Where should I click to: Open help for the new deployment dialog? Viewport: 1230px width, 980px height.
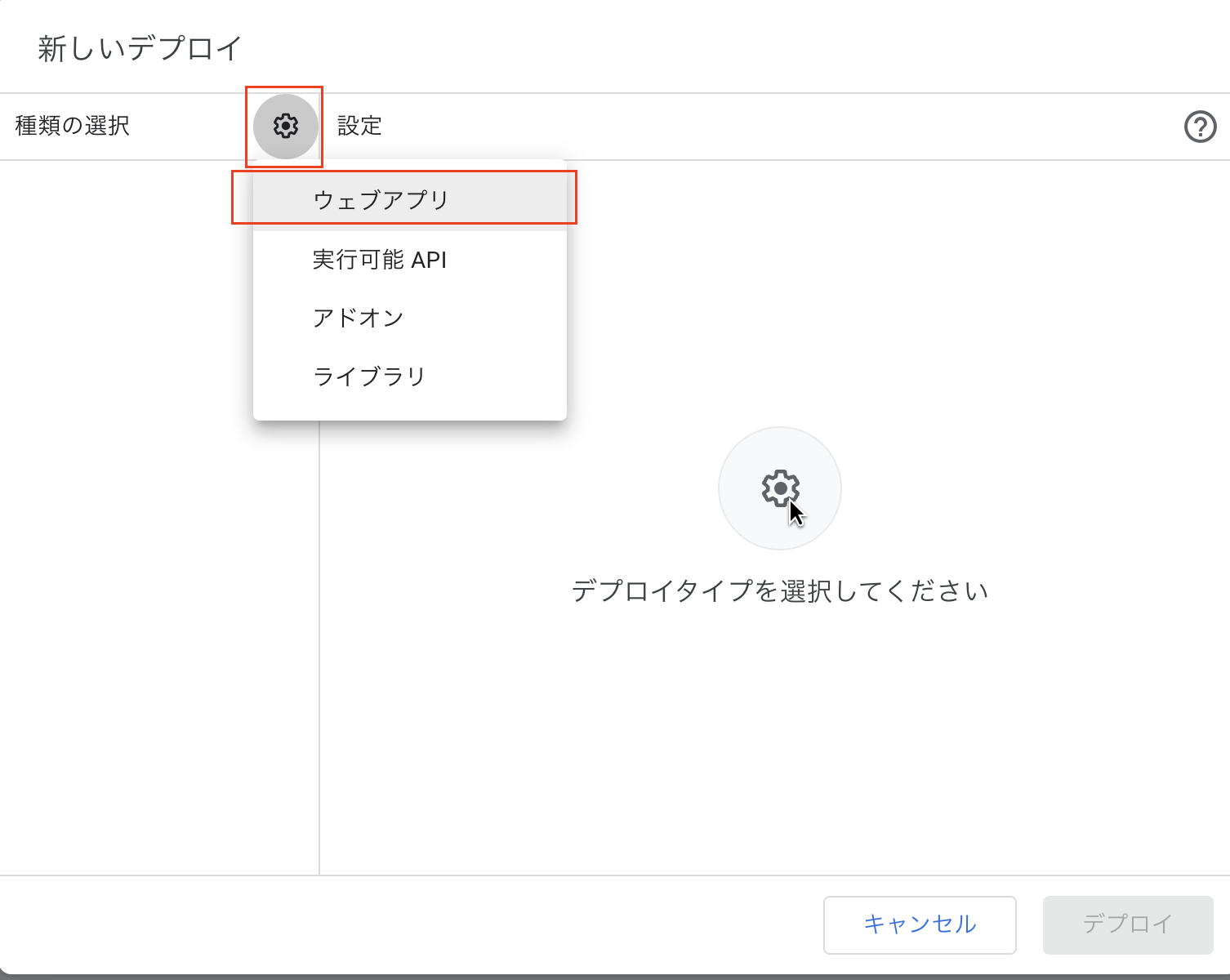point(1199,127)
